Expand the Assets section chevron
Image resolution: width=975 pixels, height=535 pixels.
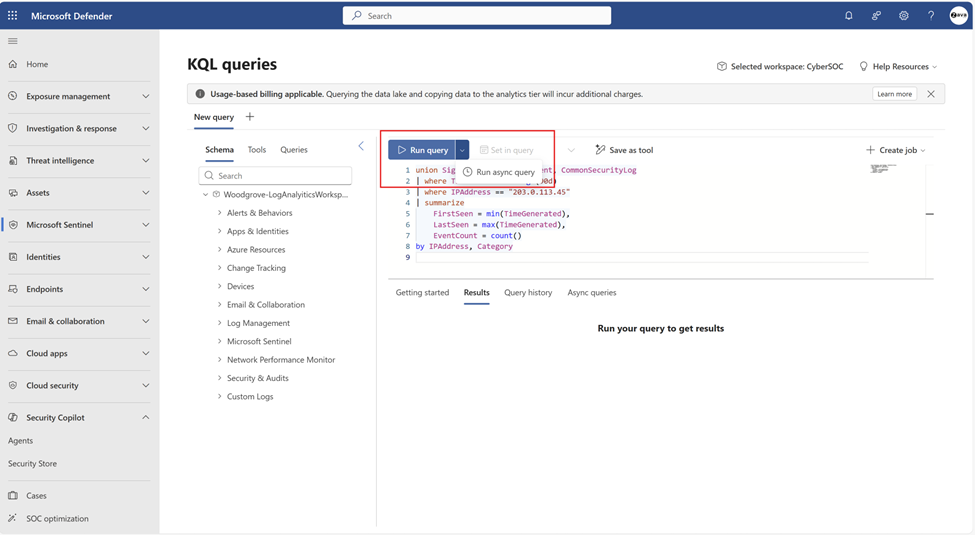click(x=146, y=193)
